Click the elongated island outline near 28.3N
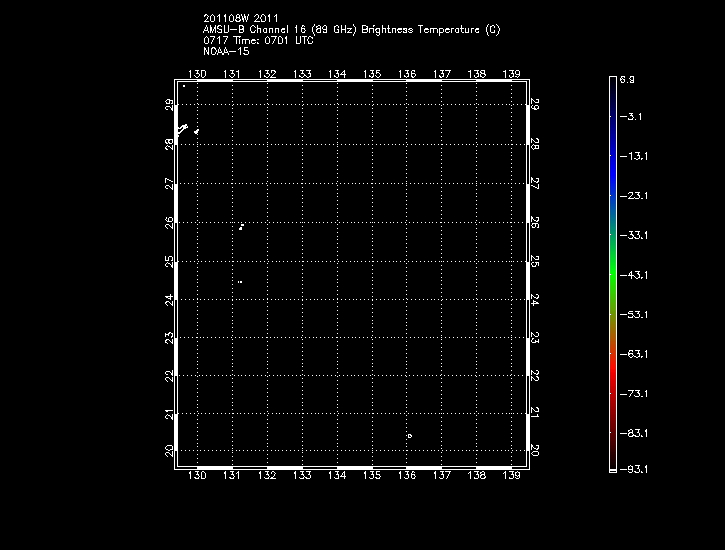 (x=183, y=128)
